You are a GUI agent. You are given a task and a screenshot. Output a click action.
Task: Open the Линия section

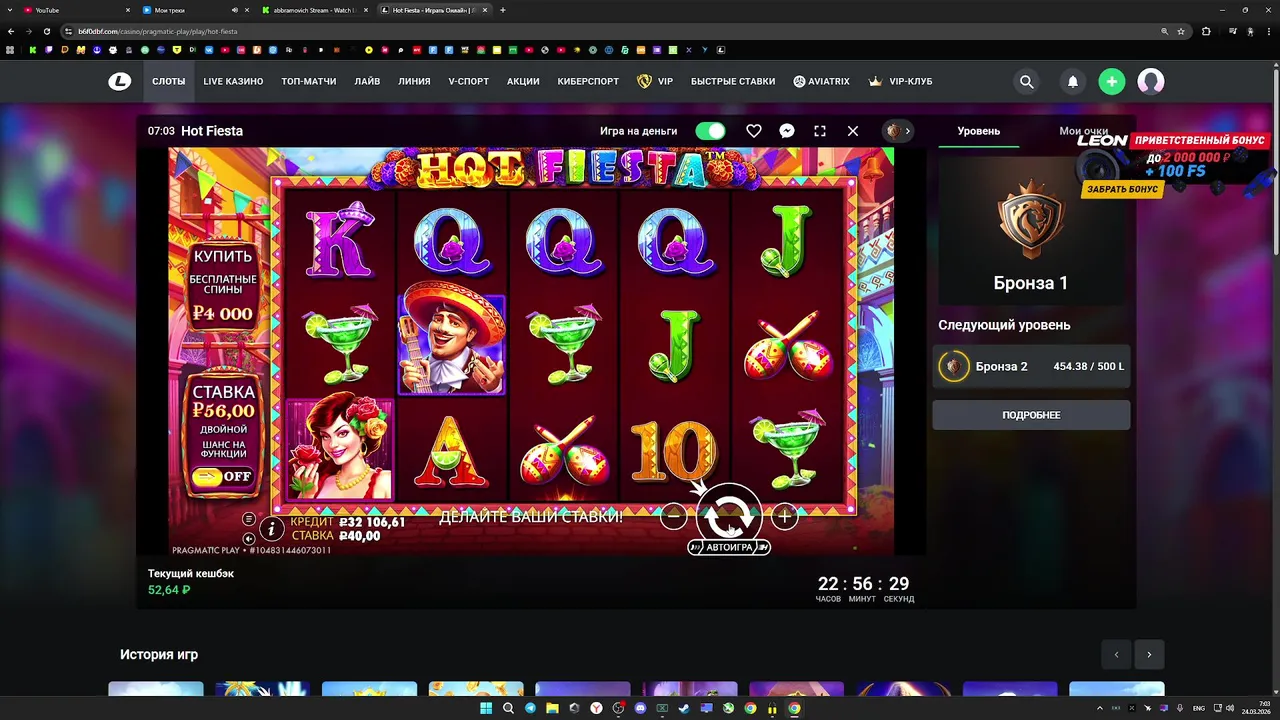[414, 82]
